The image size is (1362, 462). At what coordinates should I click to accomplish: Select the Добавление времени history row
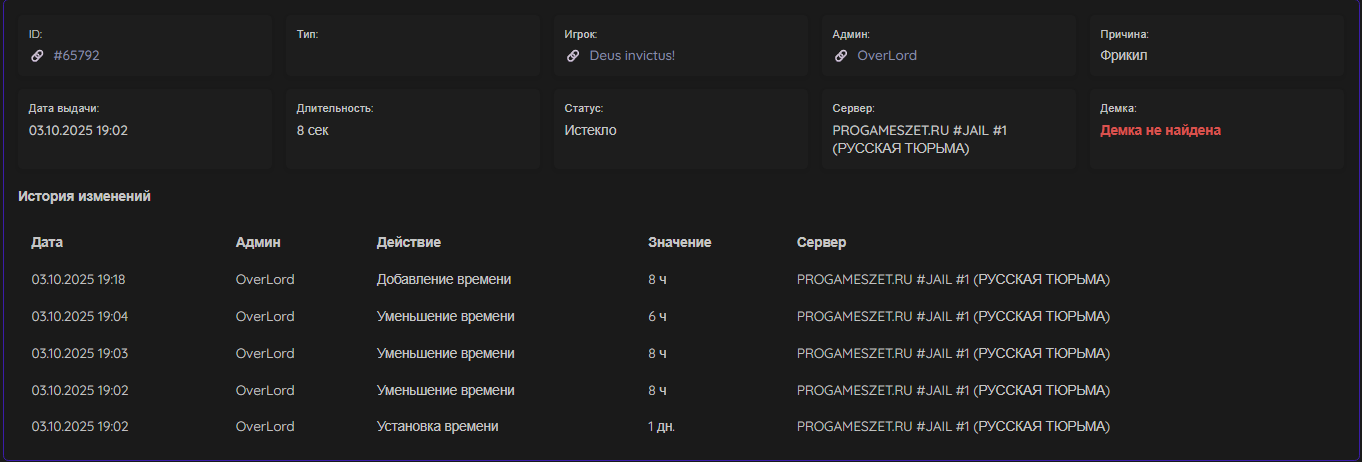pyautogui.click(x=444, y=280)
